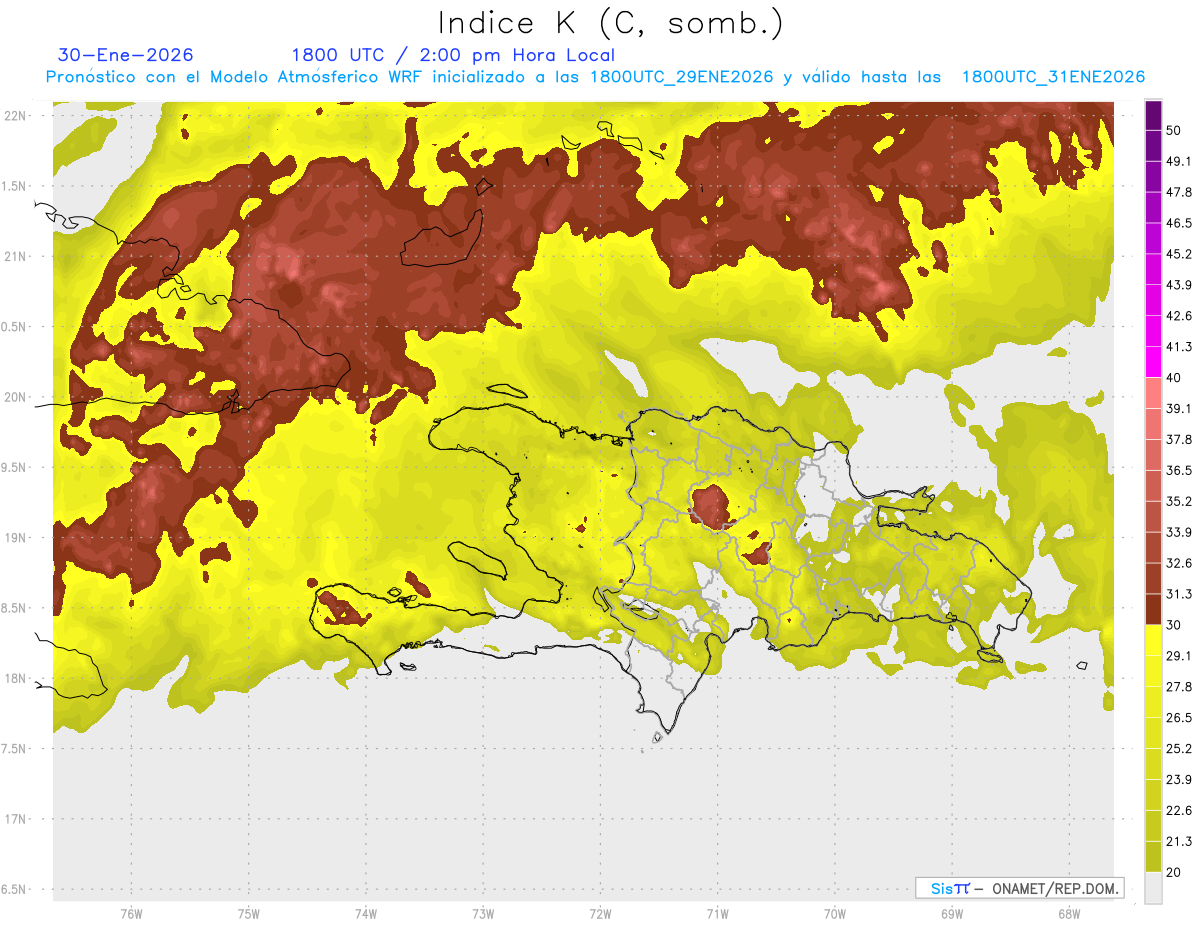Click the latitude label '18N'
Viewport: 1200px width, 927px height.
pos(16,678)
